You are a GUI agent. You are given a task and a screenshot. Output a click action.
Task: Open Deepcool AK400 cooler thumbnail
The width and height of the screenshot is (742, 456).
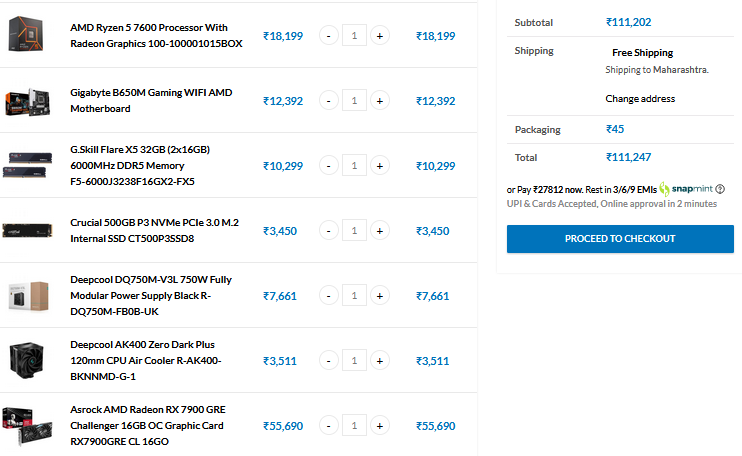pos(26,360)
